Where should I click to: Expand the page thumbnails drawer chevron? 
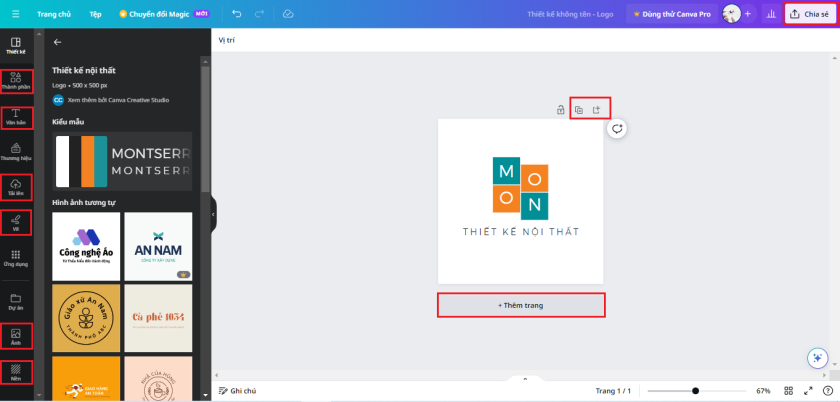pos(524,379)
